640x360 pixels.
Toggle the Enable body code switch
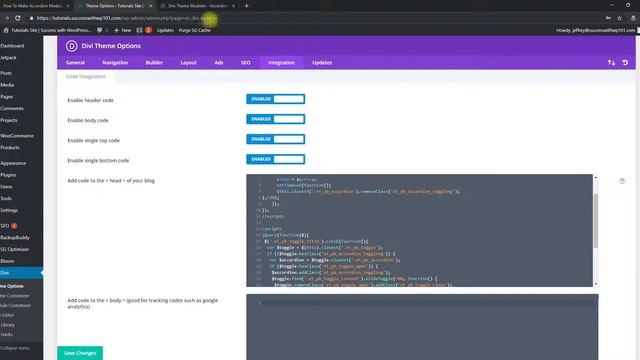click(x=276, y=119)
